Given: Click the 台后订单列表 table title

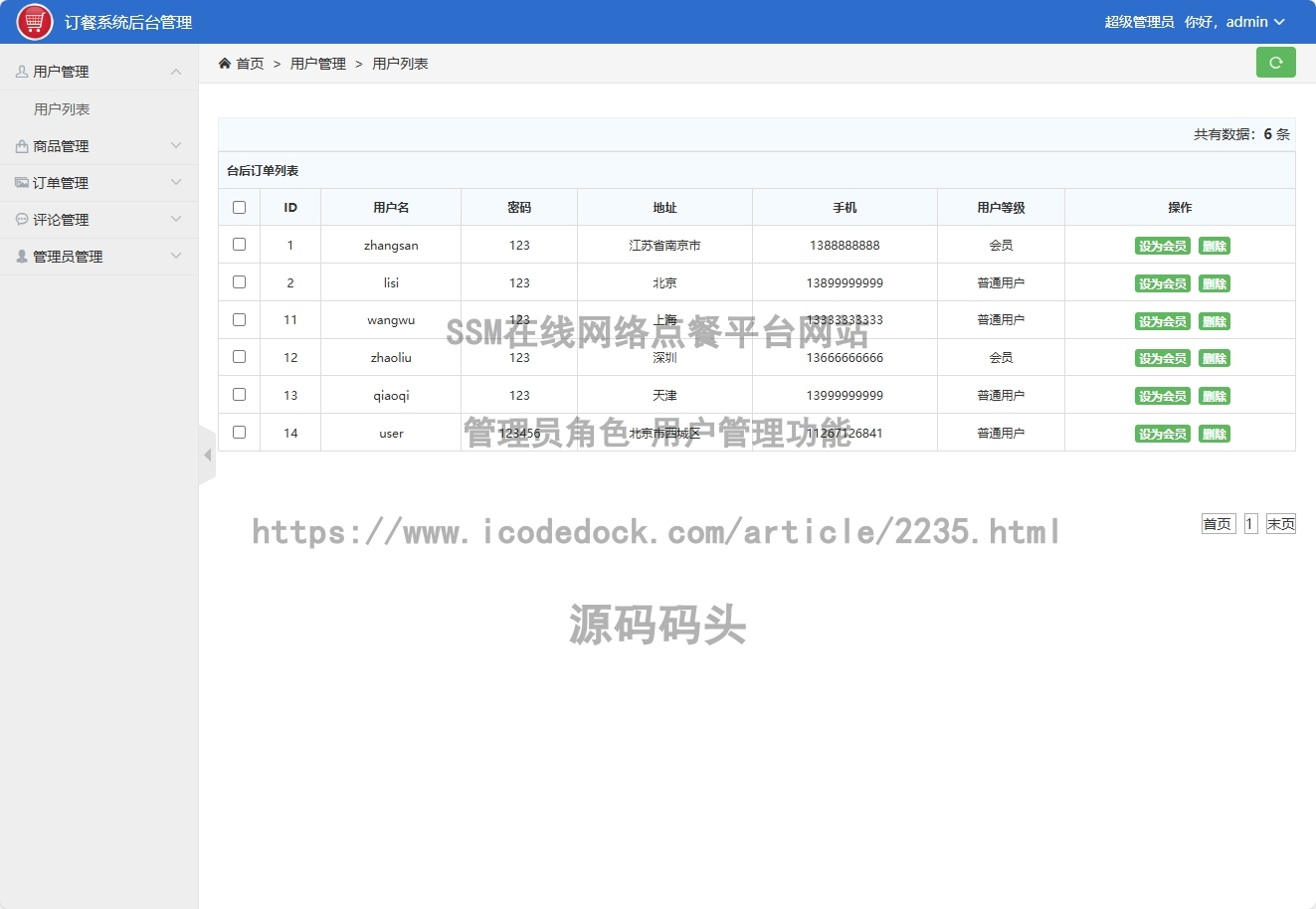Looking at the screenshot, I should tap(263, 171).
